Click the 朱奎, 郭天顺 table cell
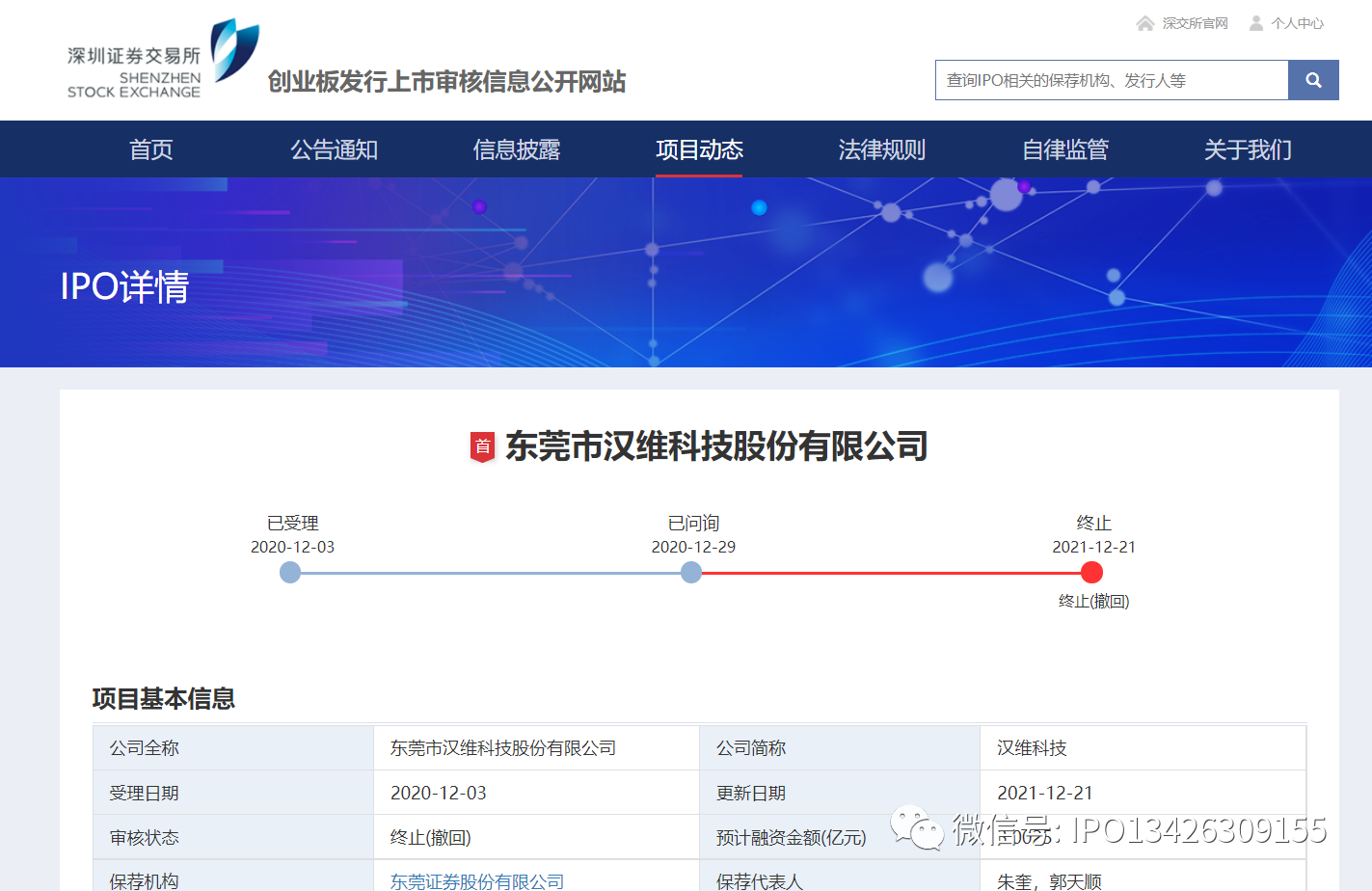 1050,881
